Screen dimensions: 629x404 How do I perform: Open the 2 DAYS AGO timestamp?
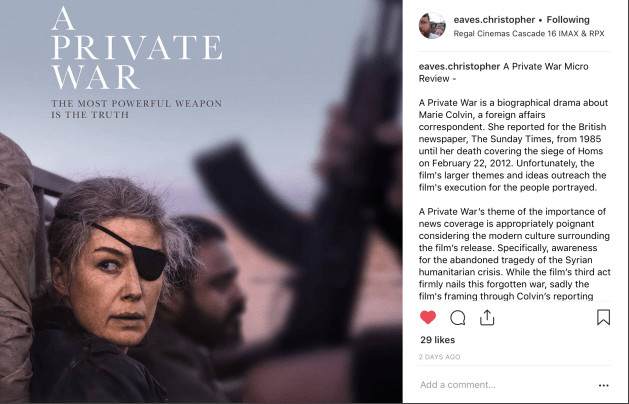(439, 357)
